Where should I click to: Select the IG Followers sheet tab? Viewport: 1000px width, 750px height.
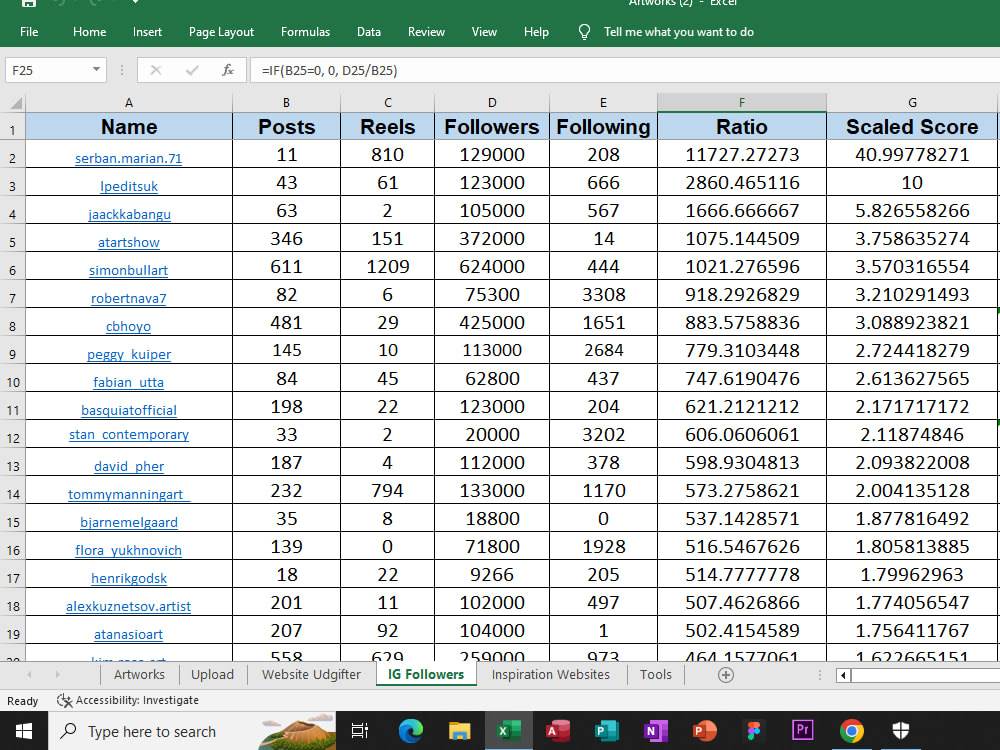click(426, 675)
